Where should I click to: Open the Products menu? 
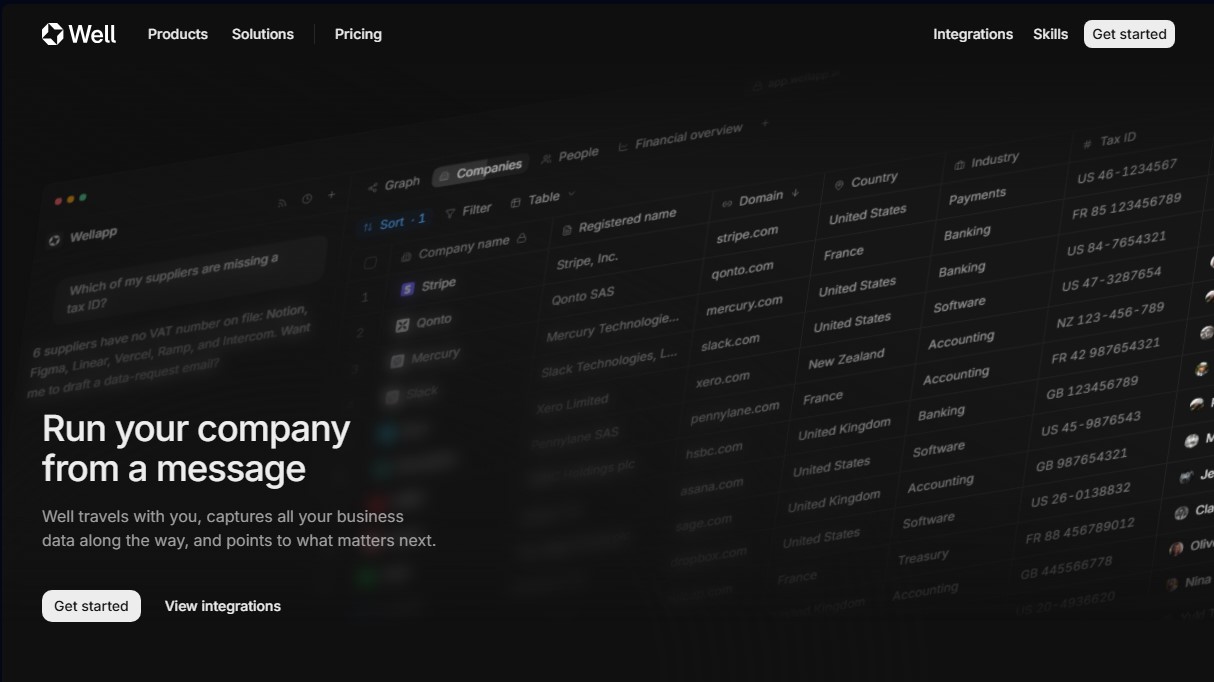click(x=178, y=34)
